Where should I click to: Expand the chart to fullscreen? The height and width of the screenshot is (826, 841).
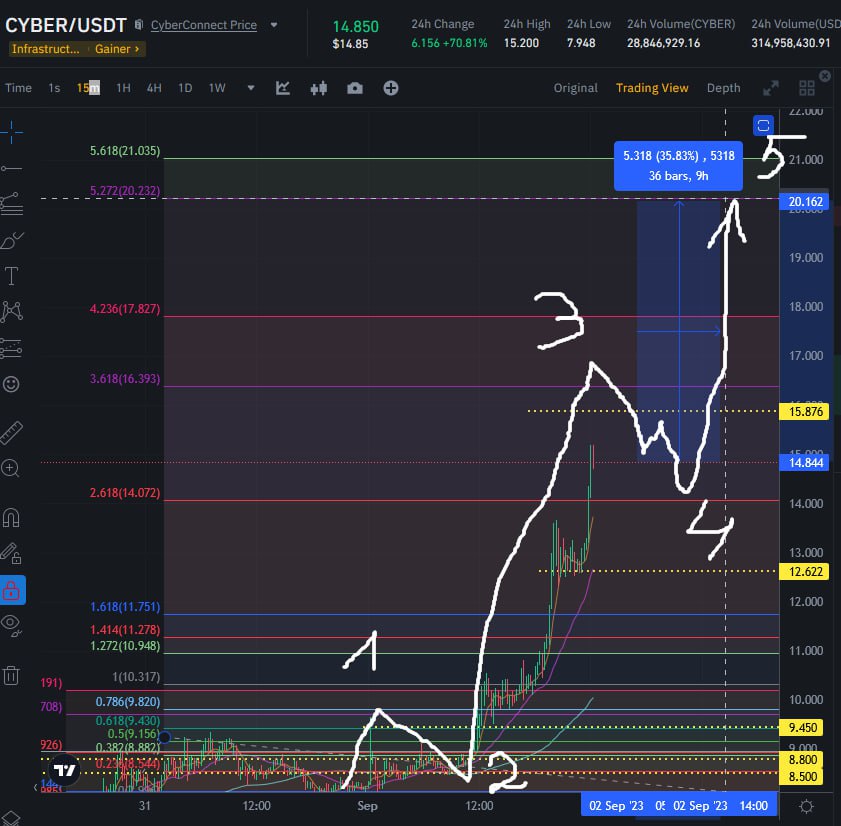pos(771,88)
